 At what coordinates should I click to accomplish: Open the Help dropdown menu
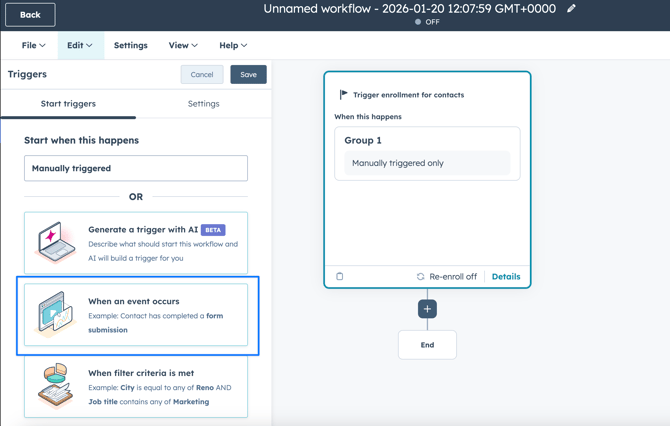click(x=233, y=45)
